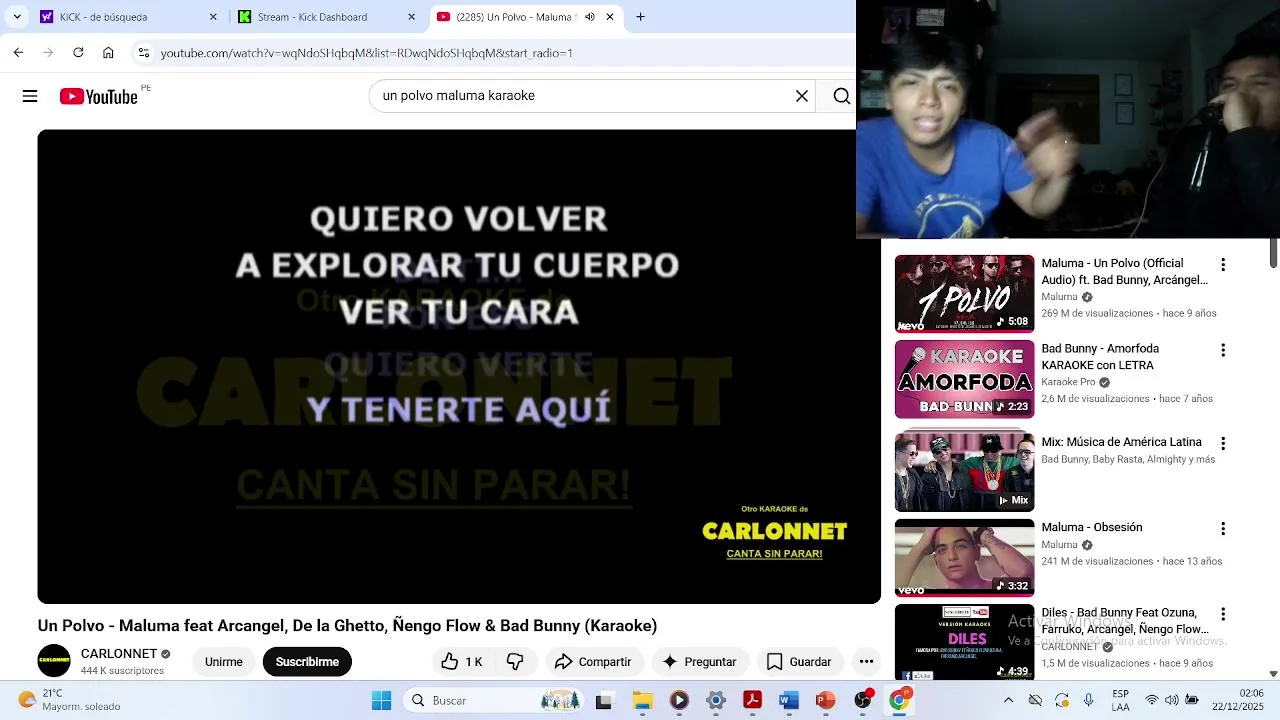The image size is (1280, 720).
Task: Close the Stream - Kick Dashboard tab
Action: 411,17
